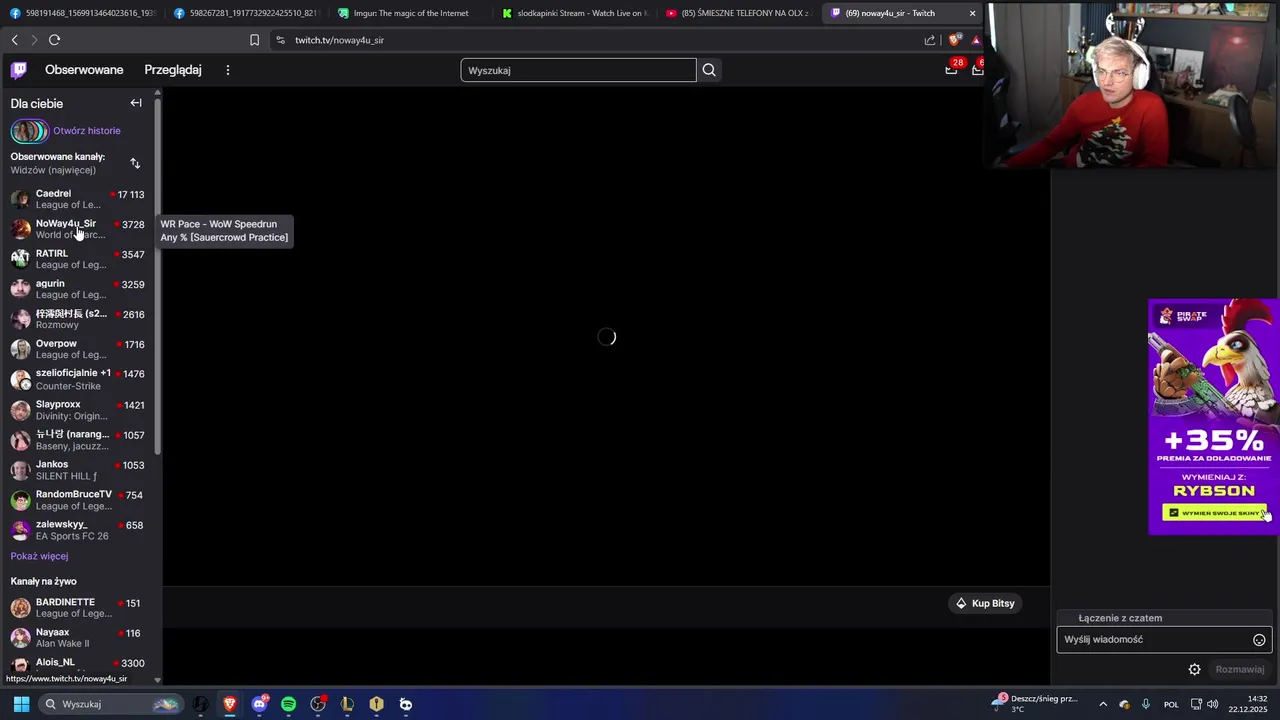Click the share icon in the address bar
Screen dimensions: 1280x720
point(930,40)
